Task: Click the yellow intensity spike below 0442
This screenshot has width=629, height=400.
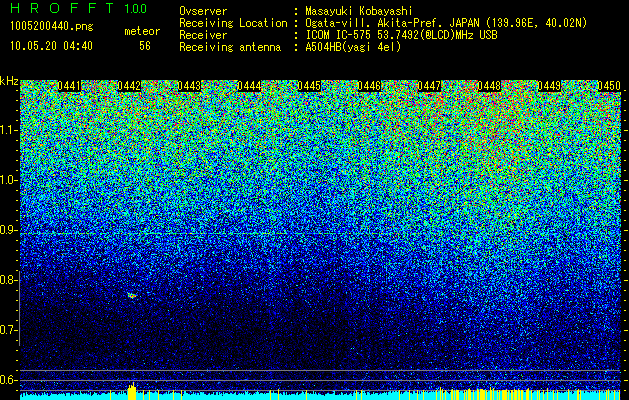Action: click(x=132, y=391)
